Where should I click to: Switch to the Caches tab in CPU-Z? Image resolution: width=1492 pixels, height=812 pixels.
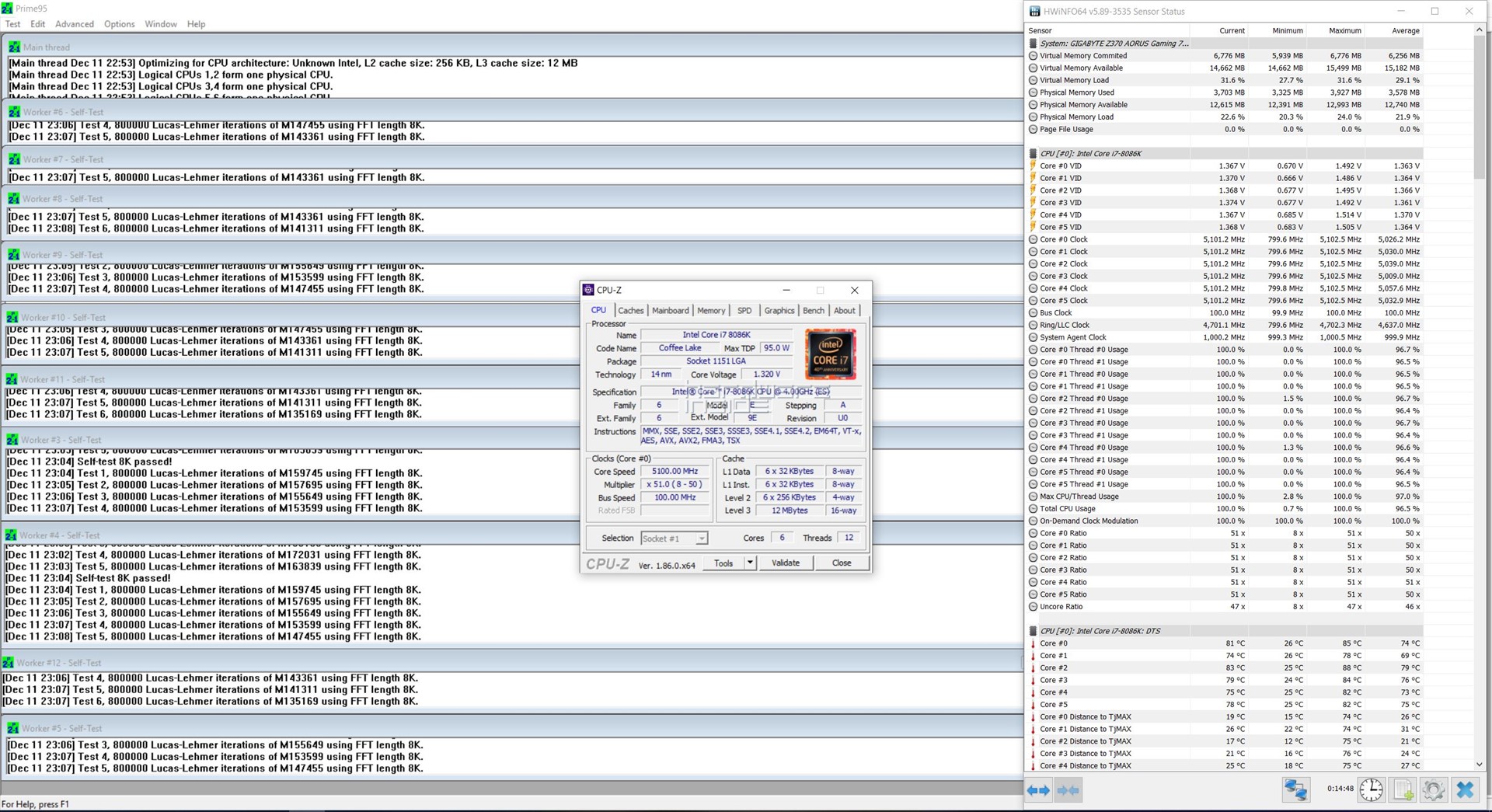pos(631,311)
